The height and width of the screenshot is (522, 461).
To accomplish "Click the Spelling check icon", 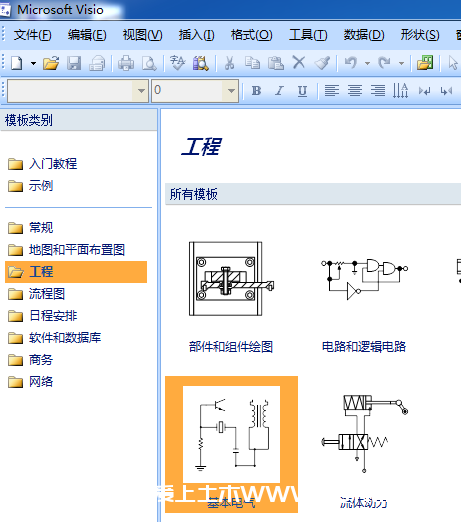I will (177, 63).
